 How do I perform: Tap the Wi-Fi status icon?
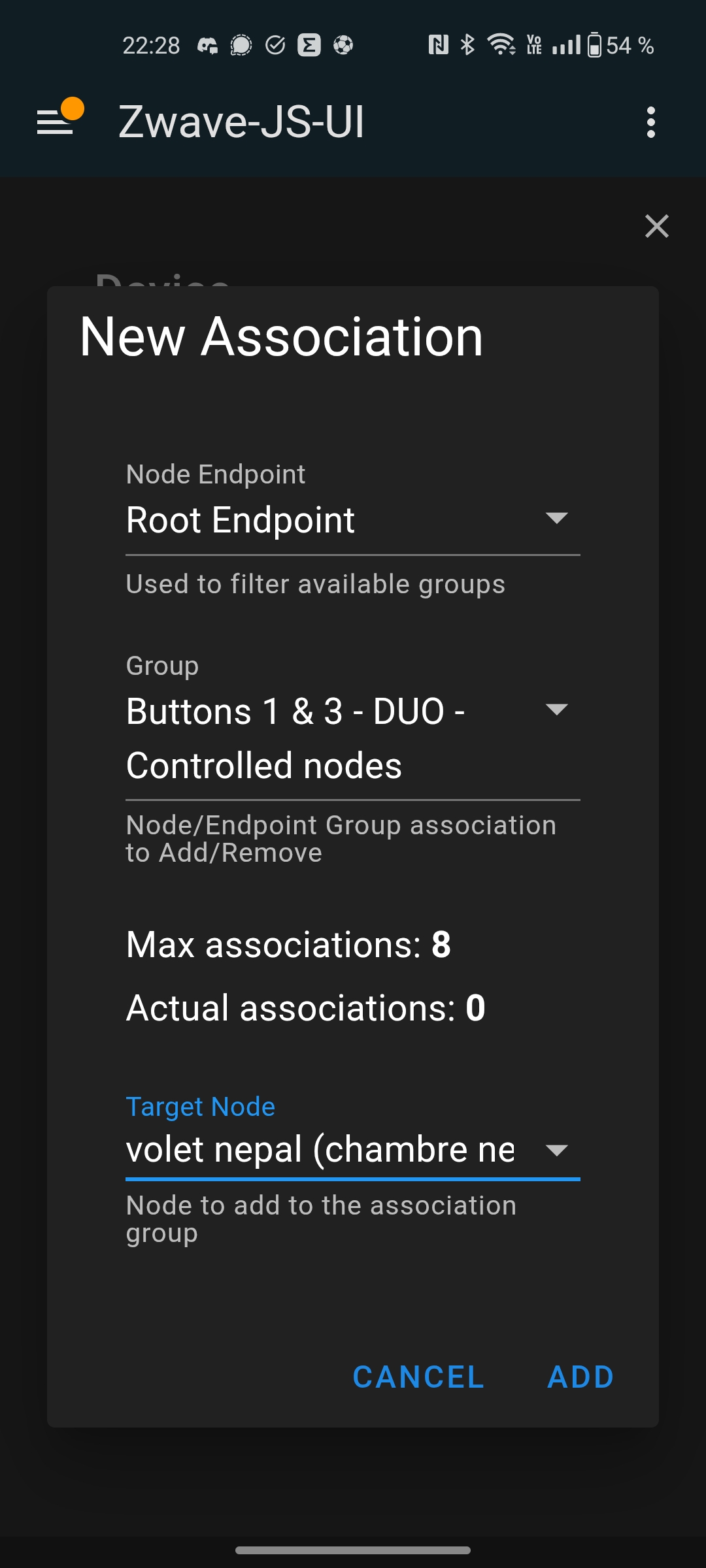click(501, 45)
